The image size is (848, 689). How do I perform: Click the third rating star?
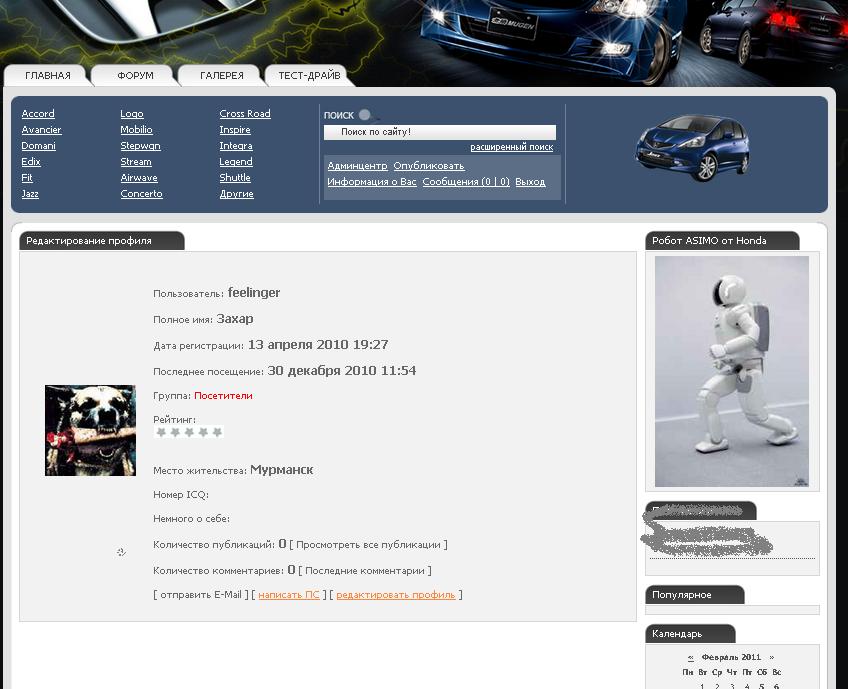[x=189, y=432]
